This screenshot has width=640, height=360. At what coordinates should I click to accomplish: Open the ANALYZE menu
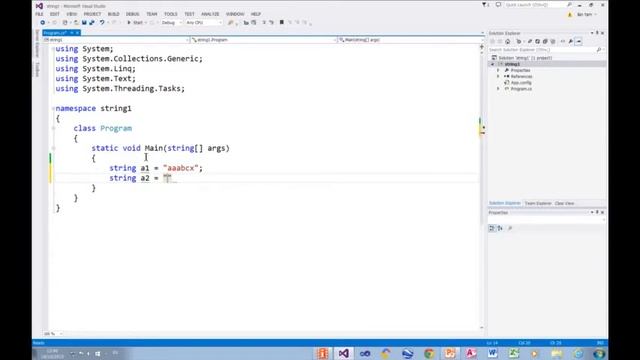tap(210, 14)
